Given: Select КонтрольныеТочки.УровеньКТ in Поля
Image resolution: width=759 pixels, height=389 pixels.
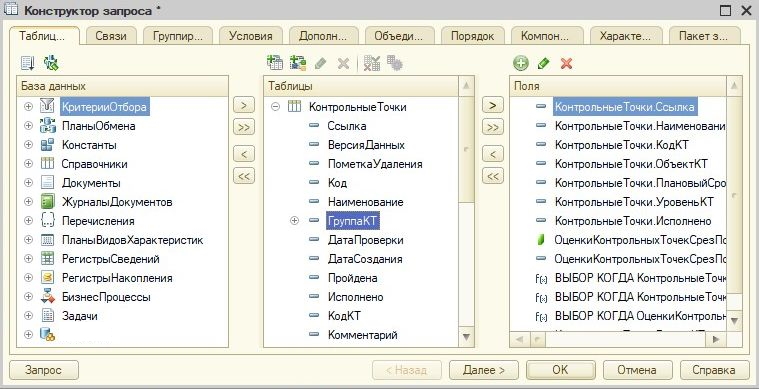Looking at the screenshot, I should (x=634, y=202).
